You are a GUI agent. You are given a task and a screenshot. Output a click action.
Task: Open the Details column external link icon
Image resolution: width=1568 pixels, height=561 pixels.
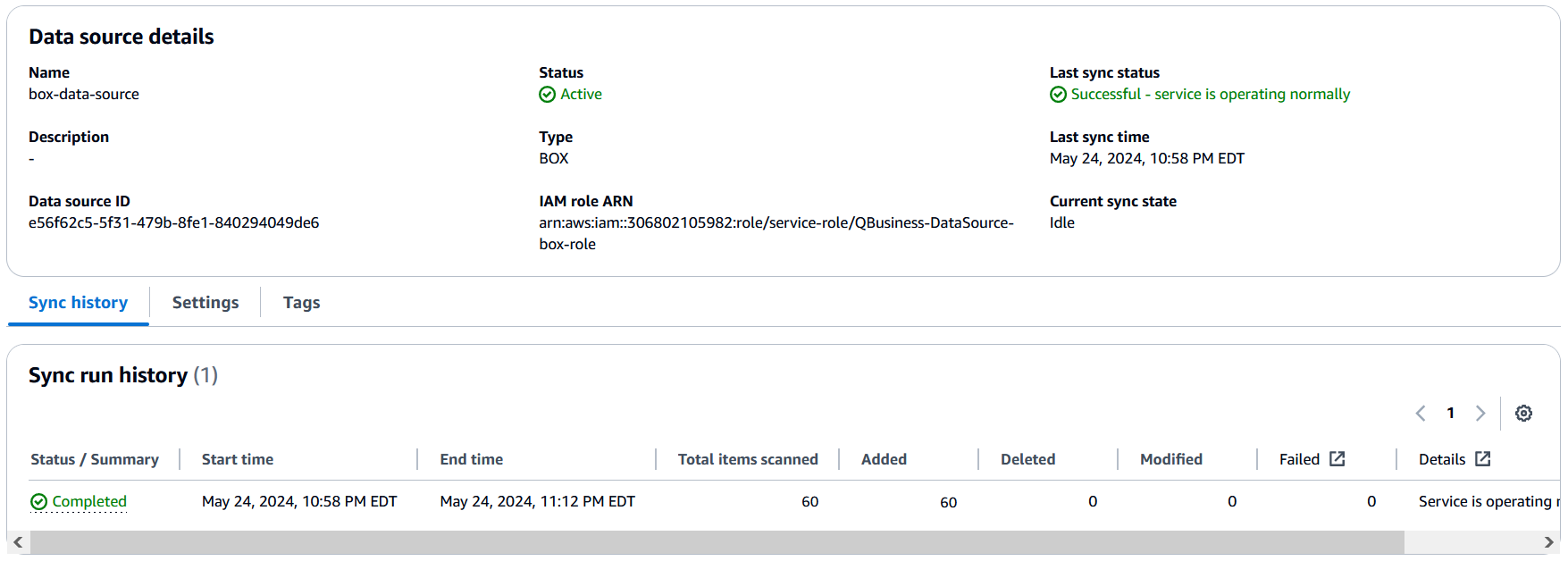1483,458
